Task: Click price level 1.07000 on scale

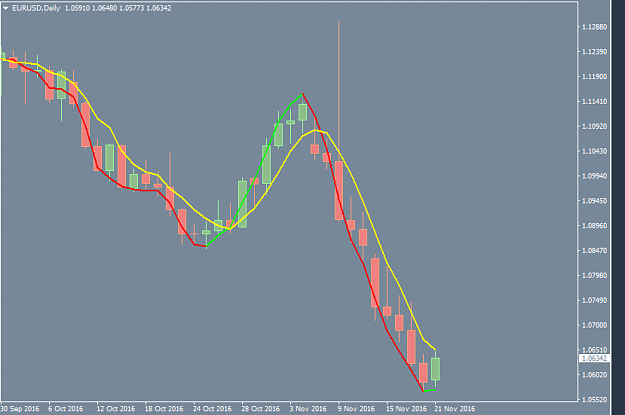Action: click(x=594, y=325)
